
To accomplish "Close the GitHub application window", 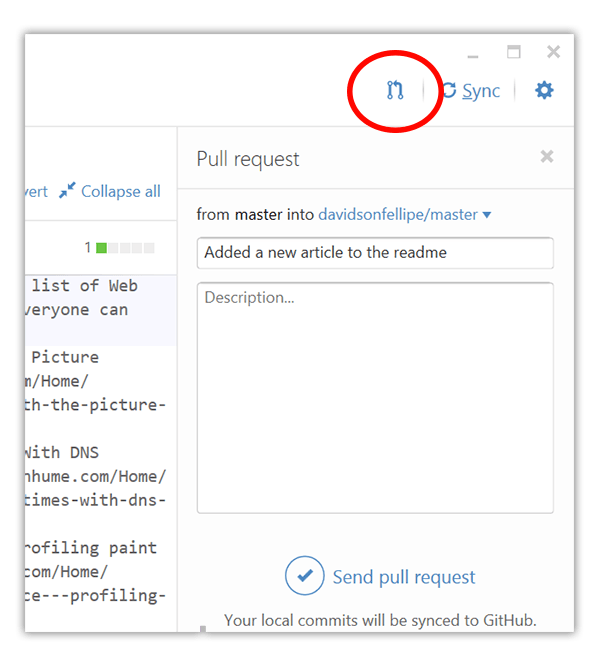I will pos(553,52).
